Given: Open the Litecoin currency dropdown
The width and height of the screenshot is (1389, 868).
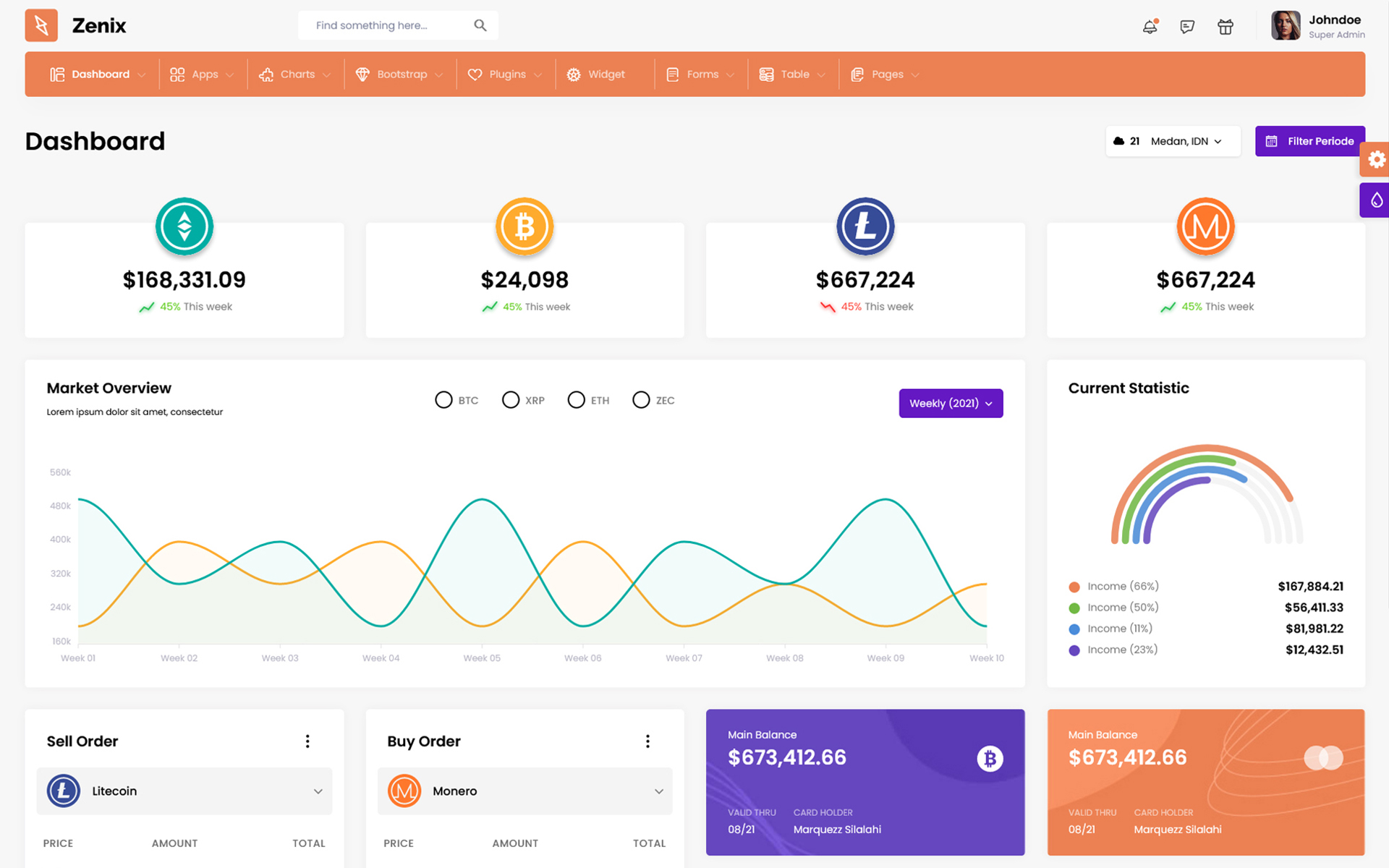Looking at the screenshot, I should pos(184,791).
